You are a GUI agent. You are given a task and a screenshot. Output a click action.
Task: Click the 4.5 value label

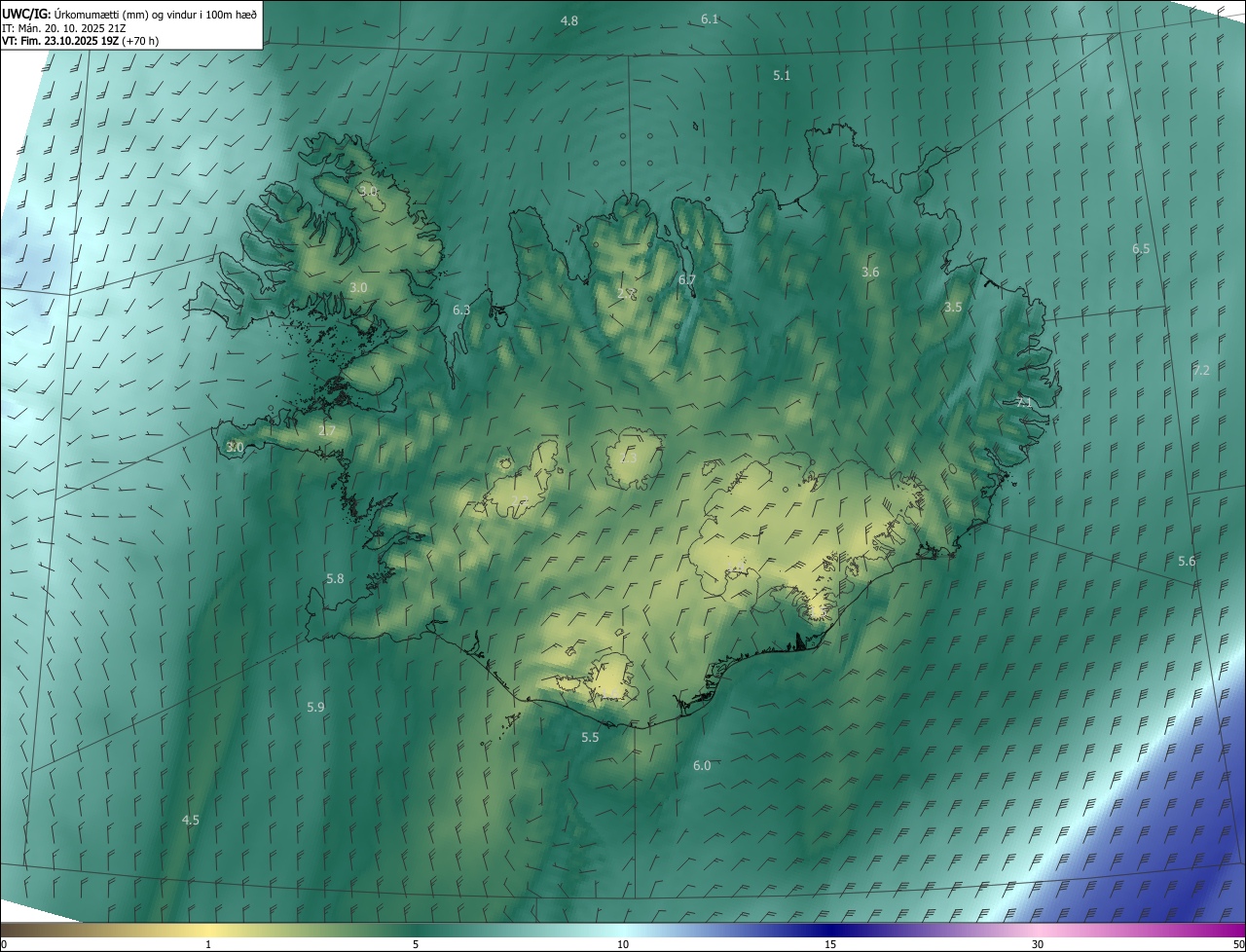tap(191, 820)
